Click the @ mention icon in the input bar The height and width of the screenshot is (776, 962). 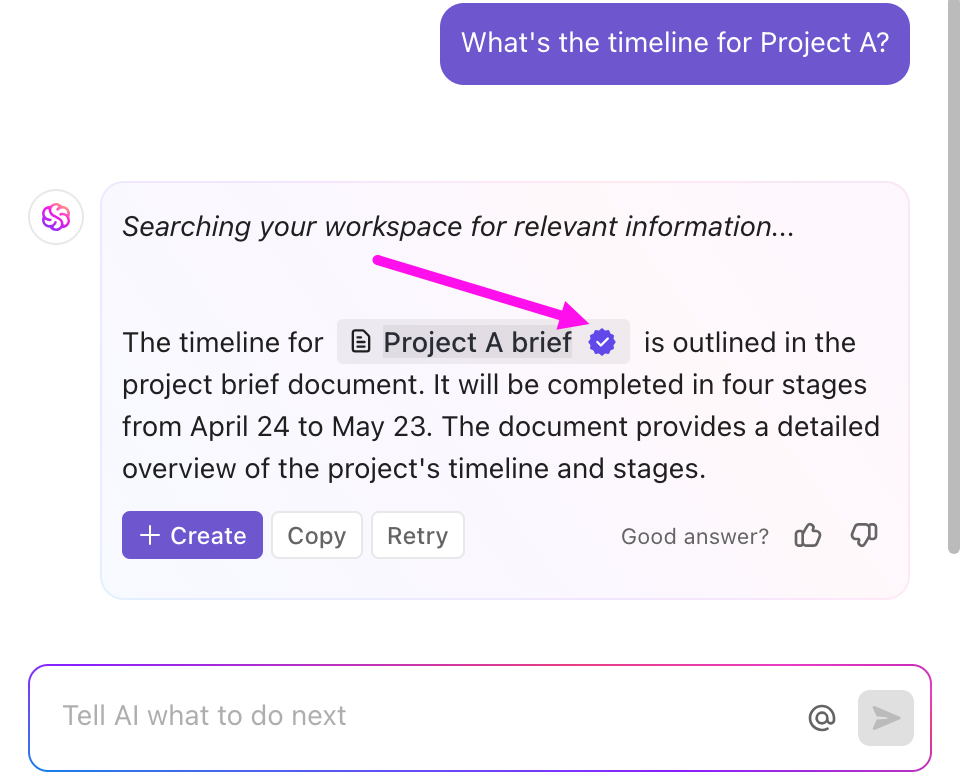coord(822,717)
